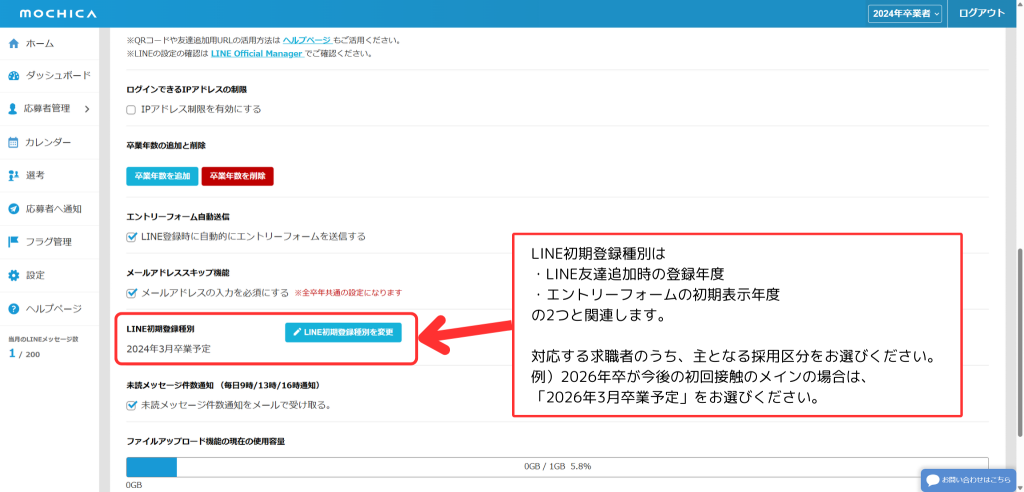Viewport: 1024px width, 492px height.
Task: Uncheck the email address required checkbox
Action: 131,293
